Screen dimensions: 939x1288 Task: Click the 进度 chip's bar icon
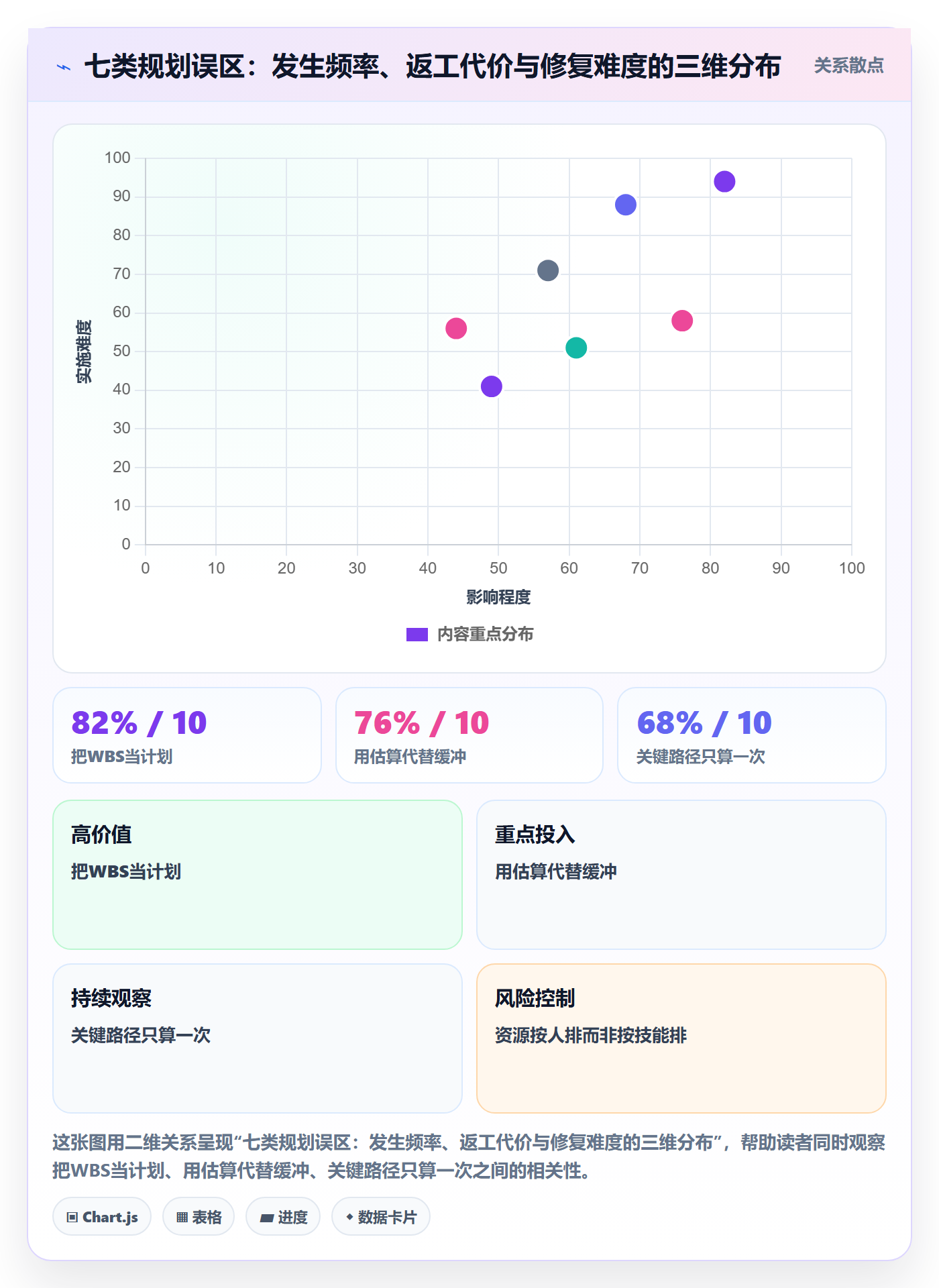pyautogui.click(x=266, y=1218)
